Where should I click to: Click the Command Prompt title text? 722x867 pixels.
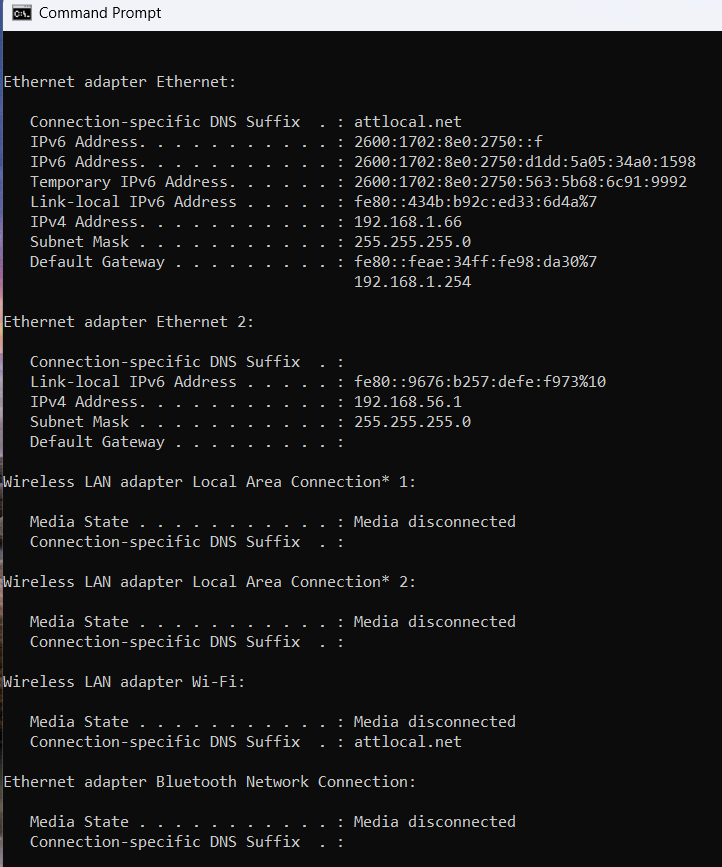pos(100,13)
